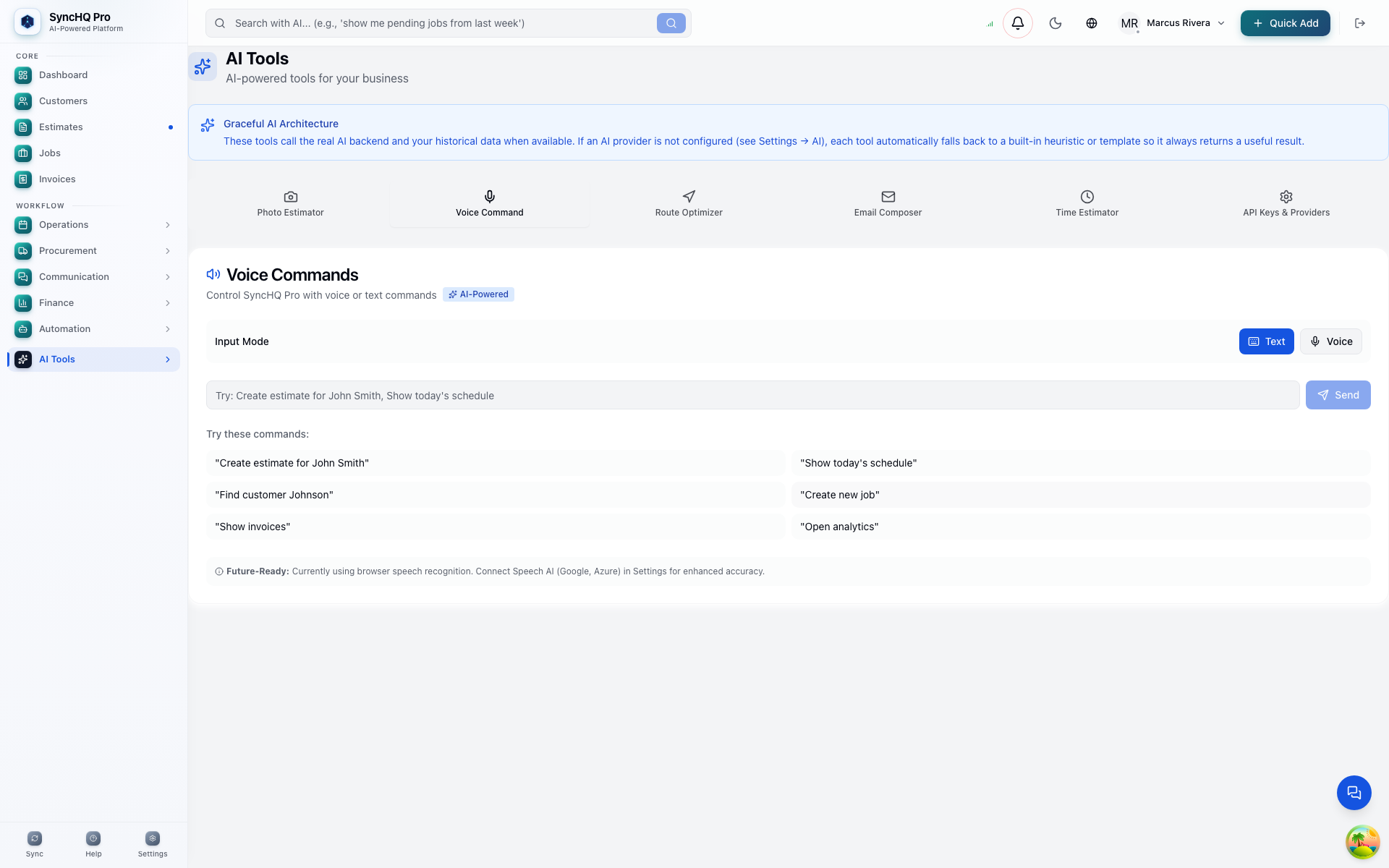Choose "Show today's schedule" command

(x=1081, y=463)
